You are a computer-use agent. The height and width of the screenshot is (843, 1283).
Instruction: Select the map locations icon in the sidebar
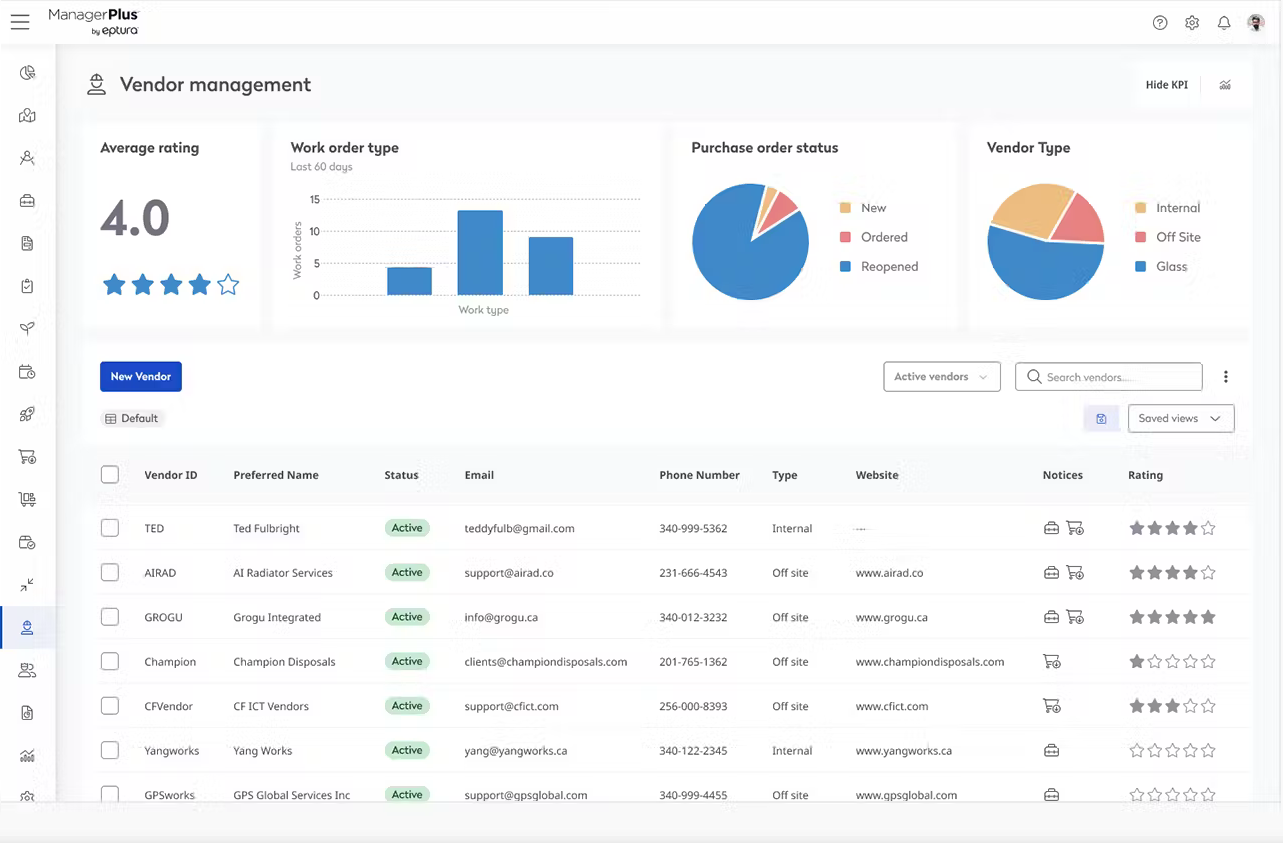[27, 115]
